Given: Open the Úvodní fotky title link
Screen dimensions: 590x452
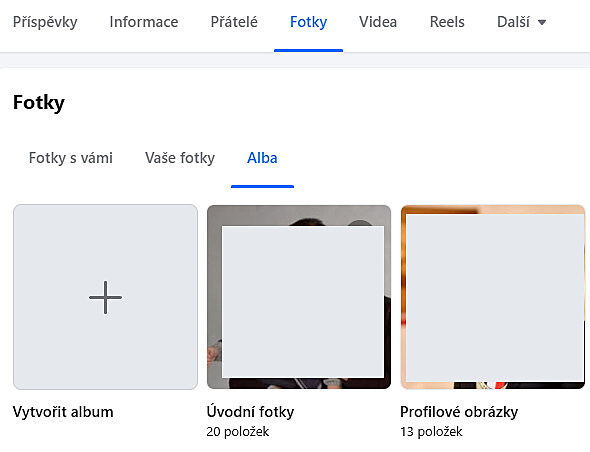Looking at the screenshot, I should pyautogui.click(x=250, y=412).
